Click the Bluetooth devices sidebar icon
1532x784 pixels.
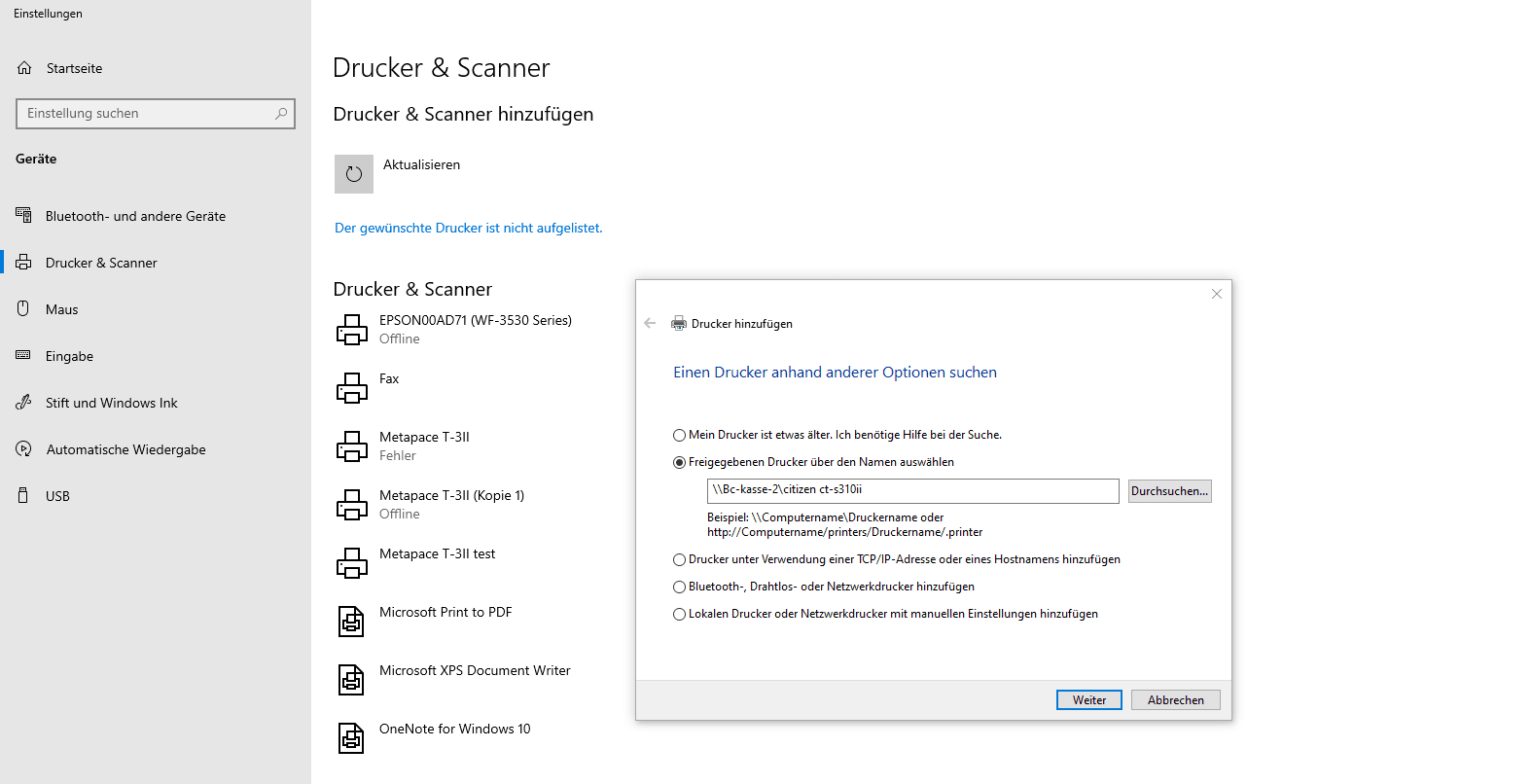23,215
